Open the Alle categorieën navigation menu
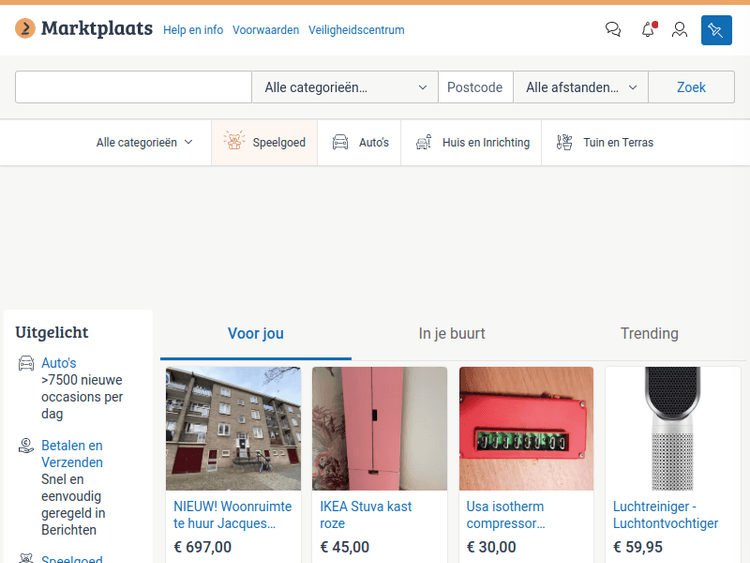 (x=144, y=143)
